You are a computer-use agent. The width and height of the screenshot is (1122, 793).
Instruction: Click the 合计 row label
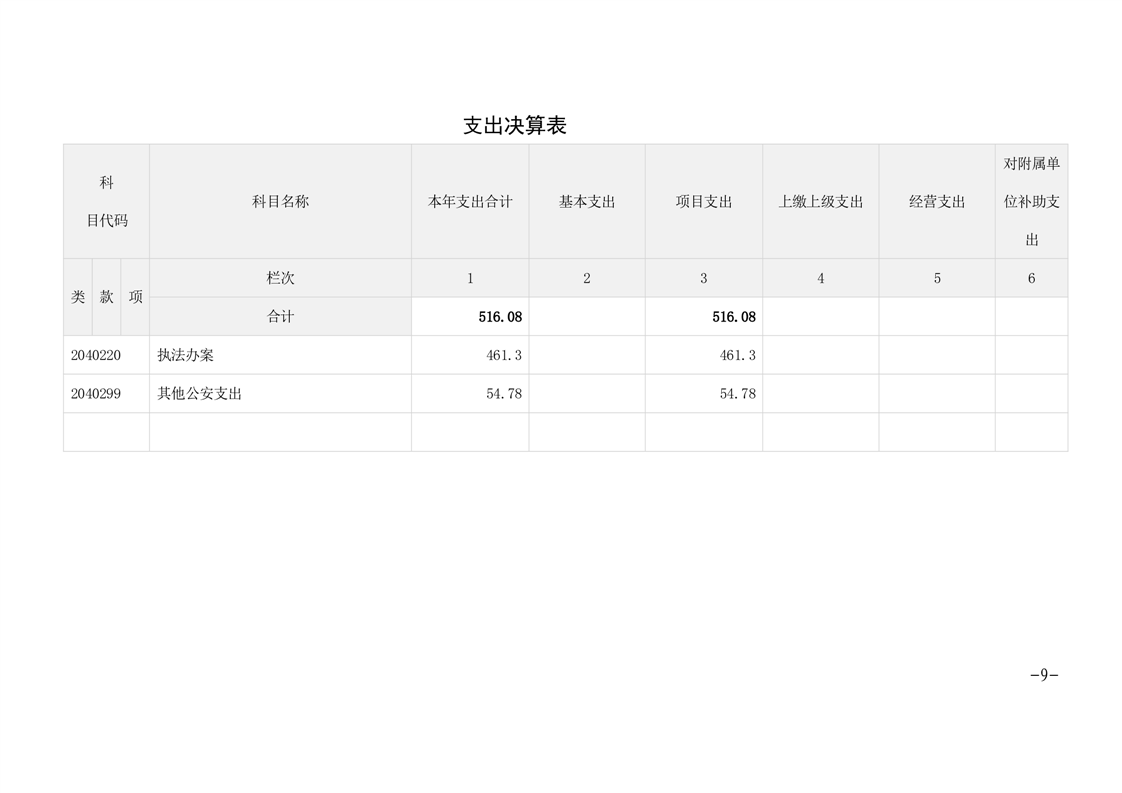coord(280,317)
